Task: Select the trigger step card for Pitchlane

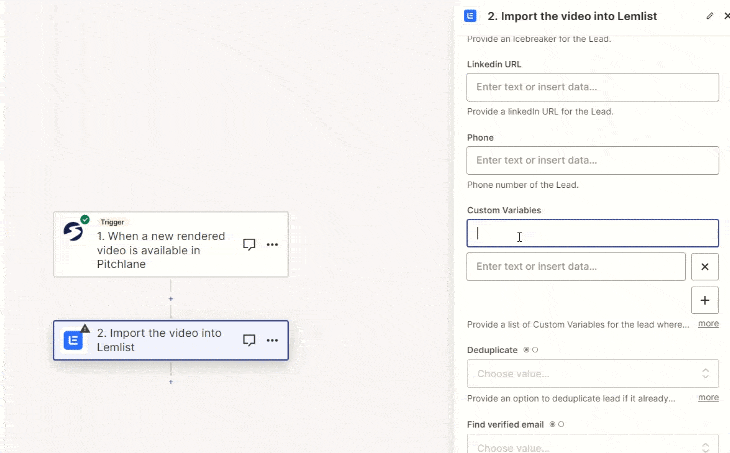Action: pyautogui.click(x=171, y=244)
